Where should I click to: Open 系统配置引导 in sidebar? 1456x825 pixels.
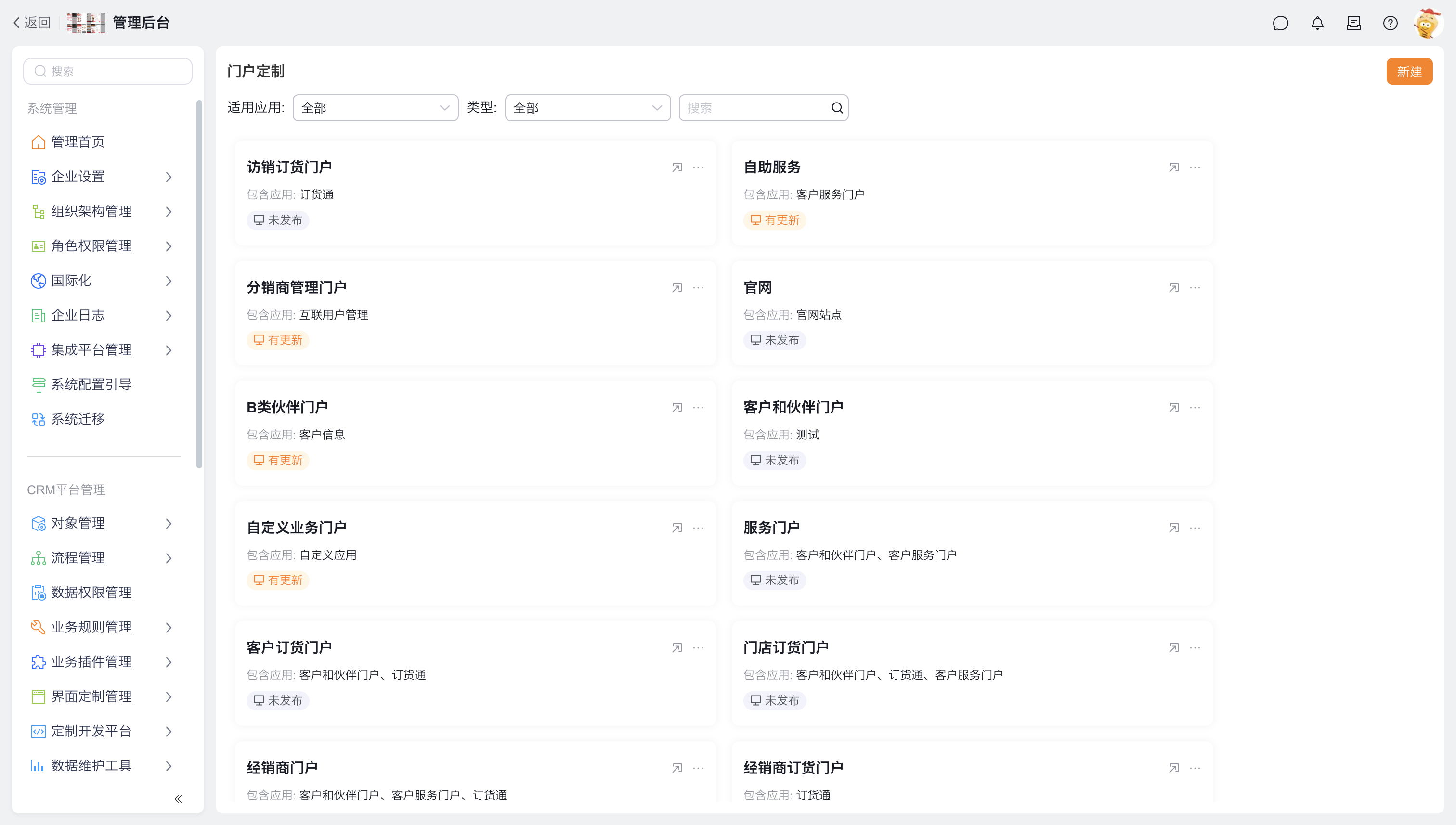pyautogui.click(x=91, y=385)
